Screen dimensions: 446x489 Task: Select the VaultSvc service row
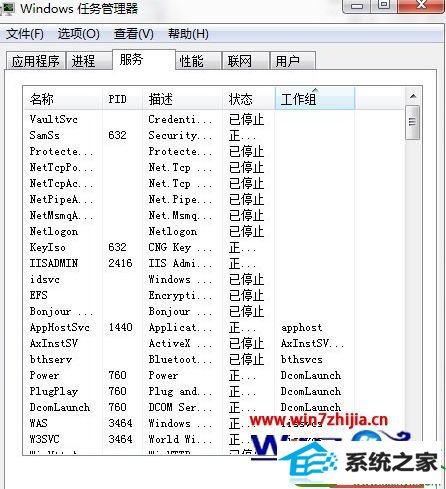click(x=213, y=119)
